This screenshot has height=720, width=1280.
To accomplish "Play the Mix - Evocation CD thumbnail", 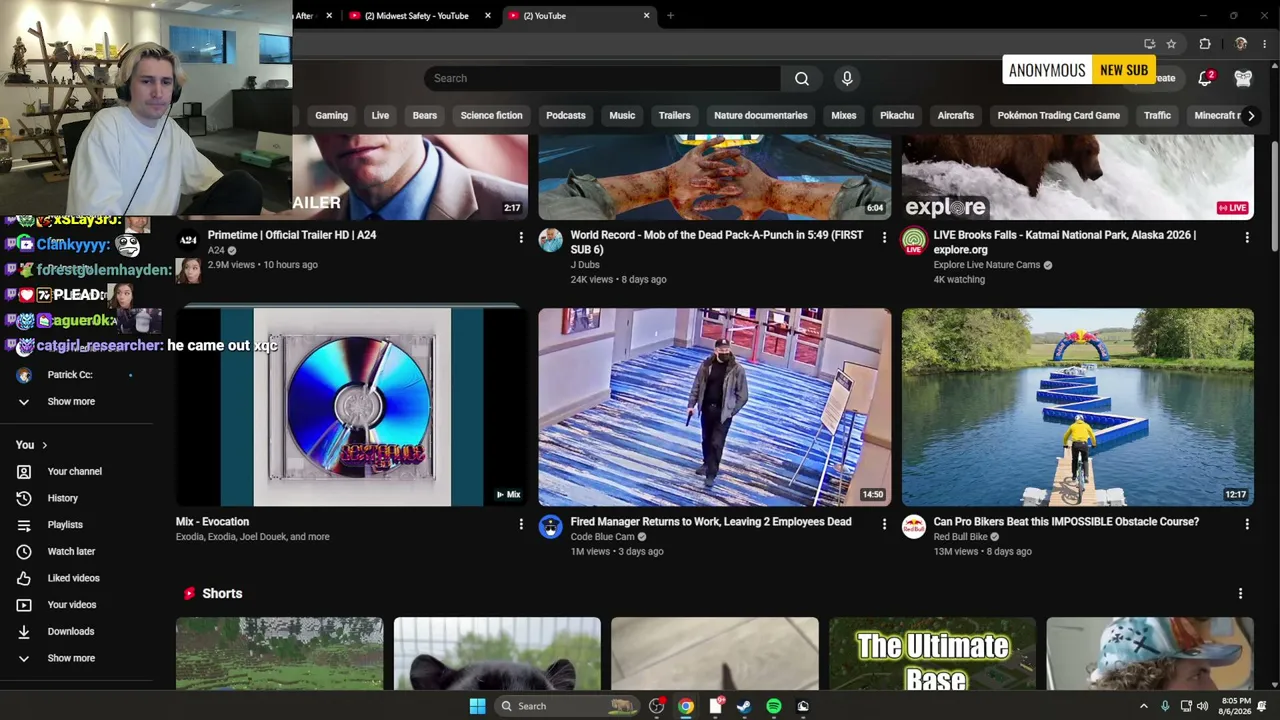I will pos(352,407).
